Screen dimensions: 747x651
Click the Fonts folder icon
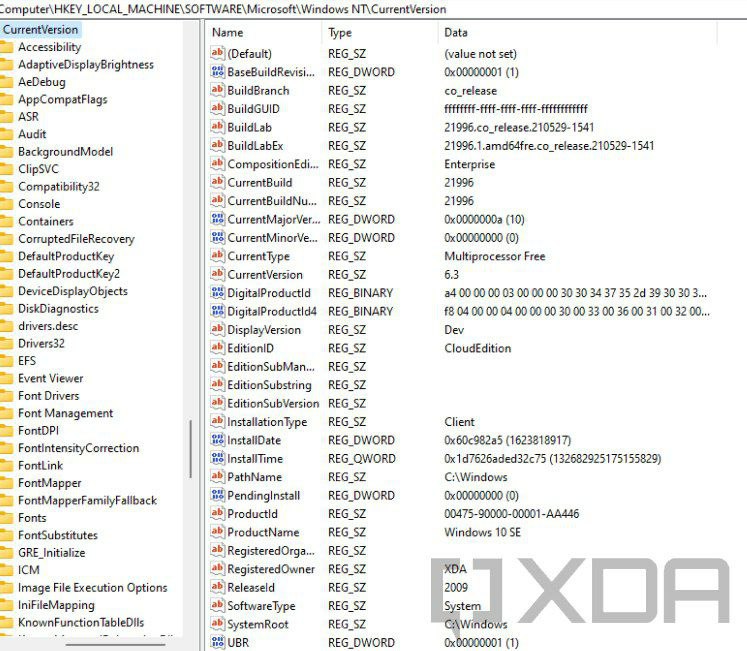tap(6, 518)
